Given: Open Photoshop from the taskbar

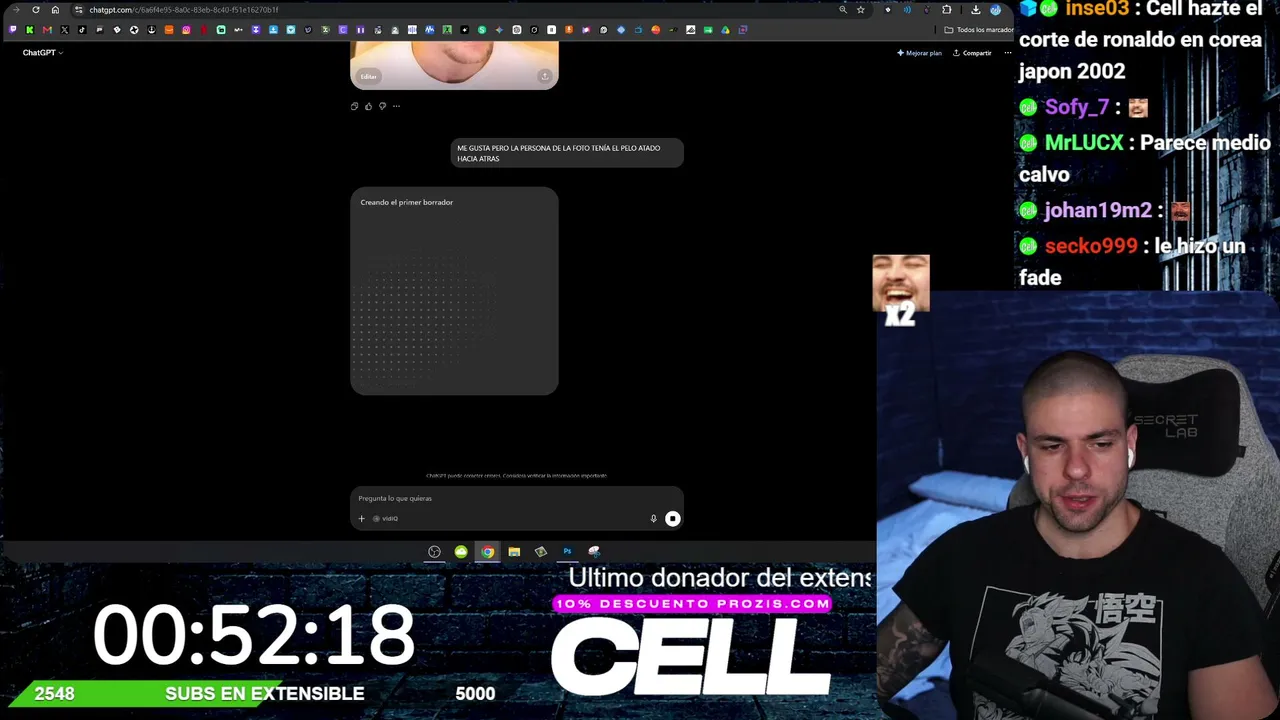Looking at the screenshot, I should coord(567,551).
